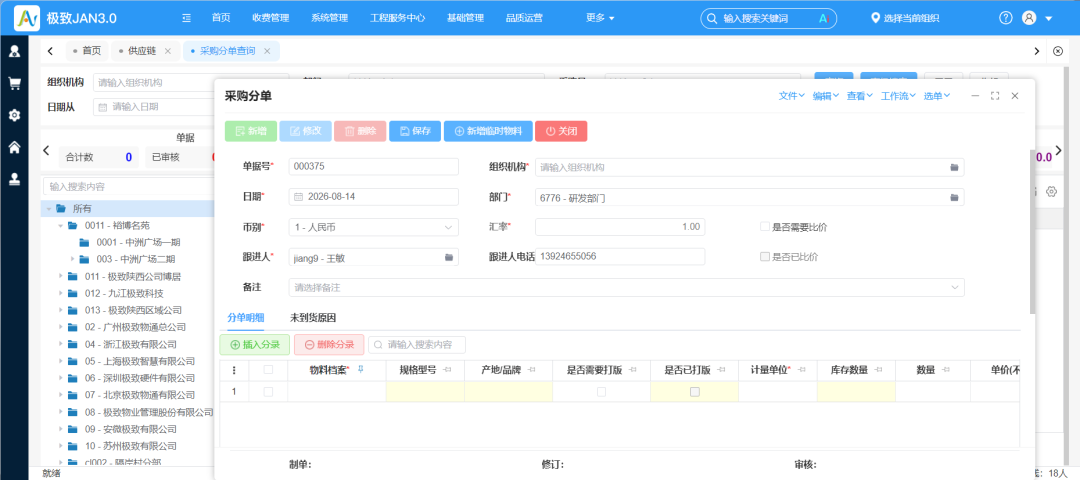Click the pin icon on 物料档案 column

(360, 370)
